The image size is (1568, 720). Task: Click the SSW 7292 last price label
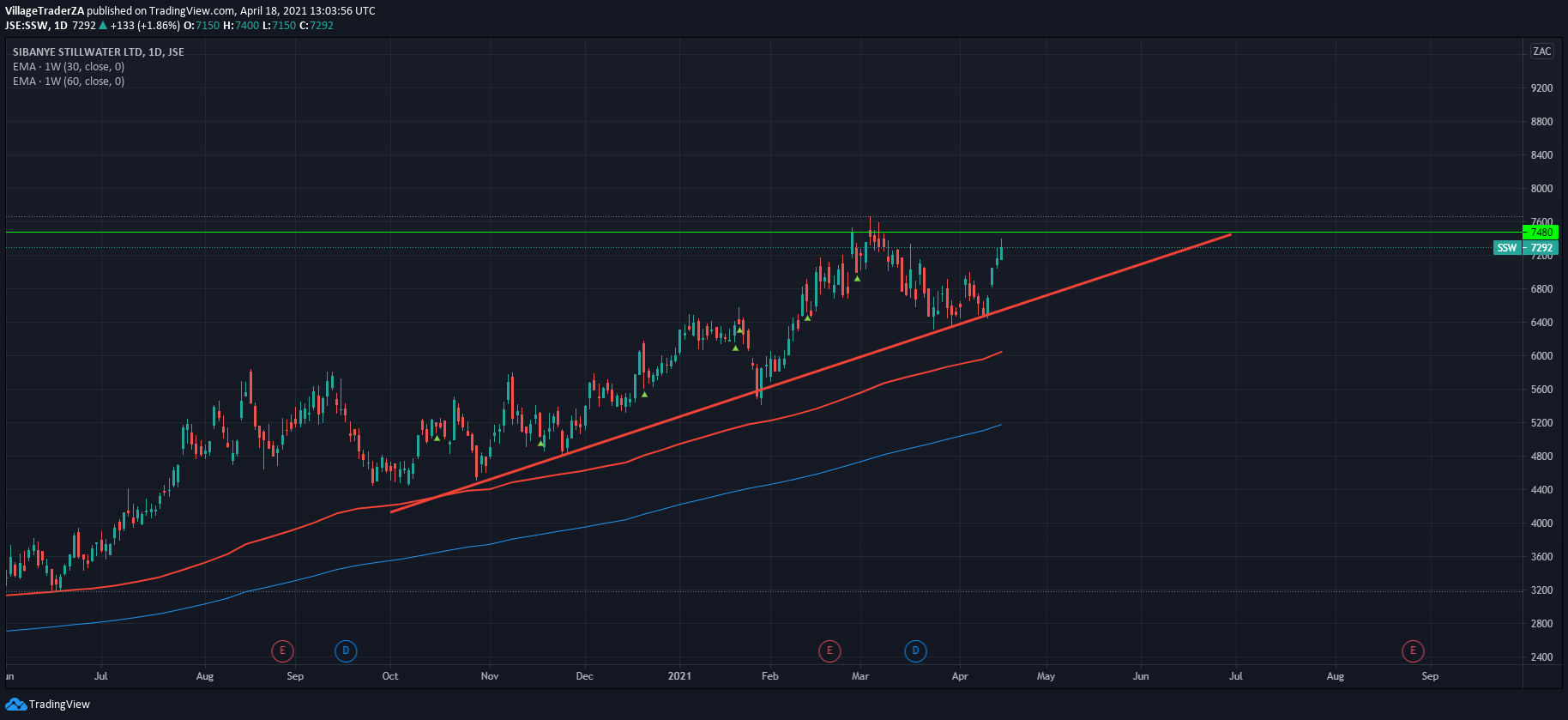tap(1524, 248)
